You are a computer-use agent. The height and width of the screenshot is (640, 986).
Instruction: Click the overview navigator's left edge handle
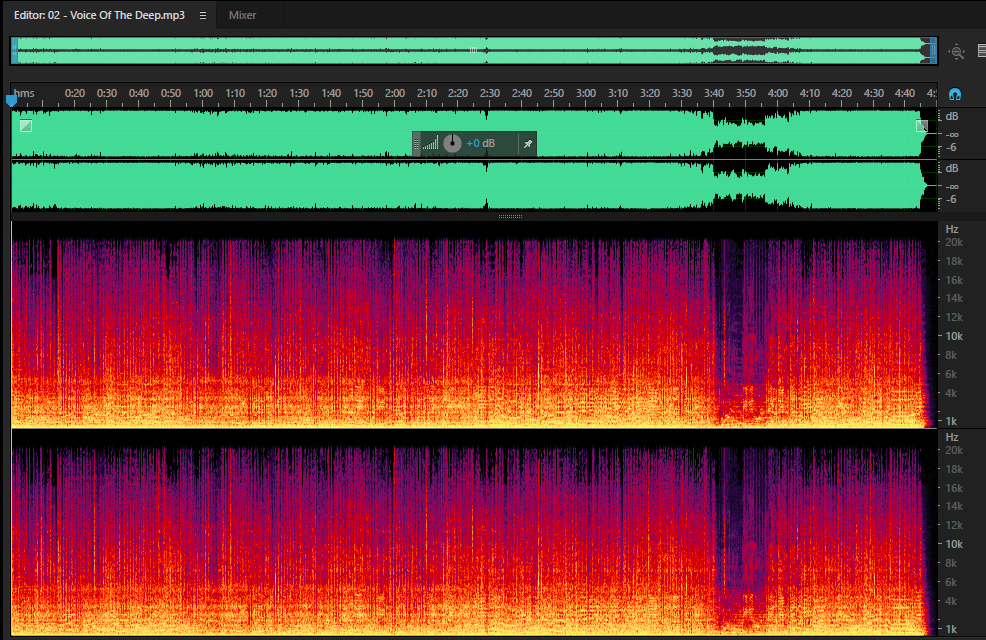pos(14,50)
